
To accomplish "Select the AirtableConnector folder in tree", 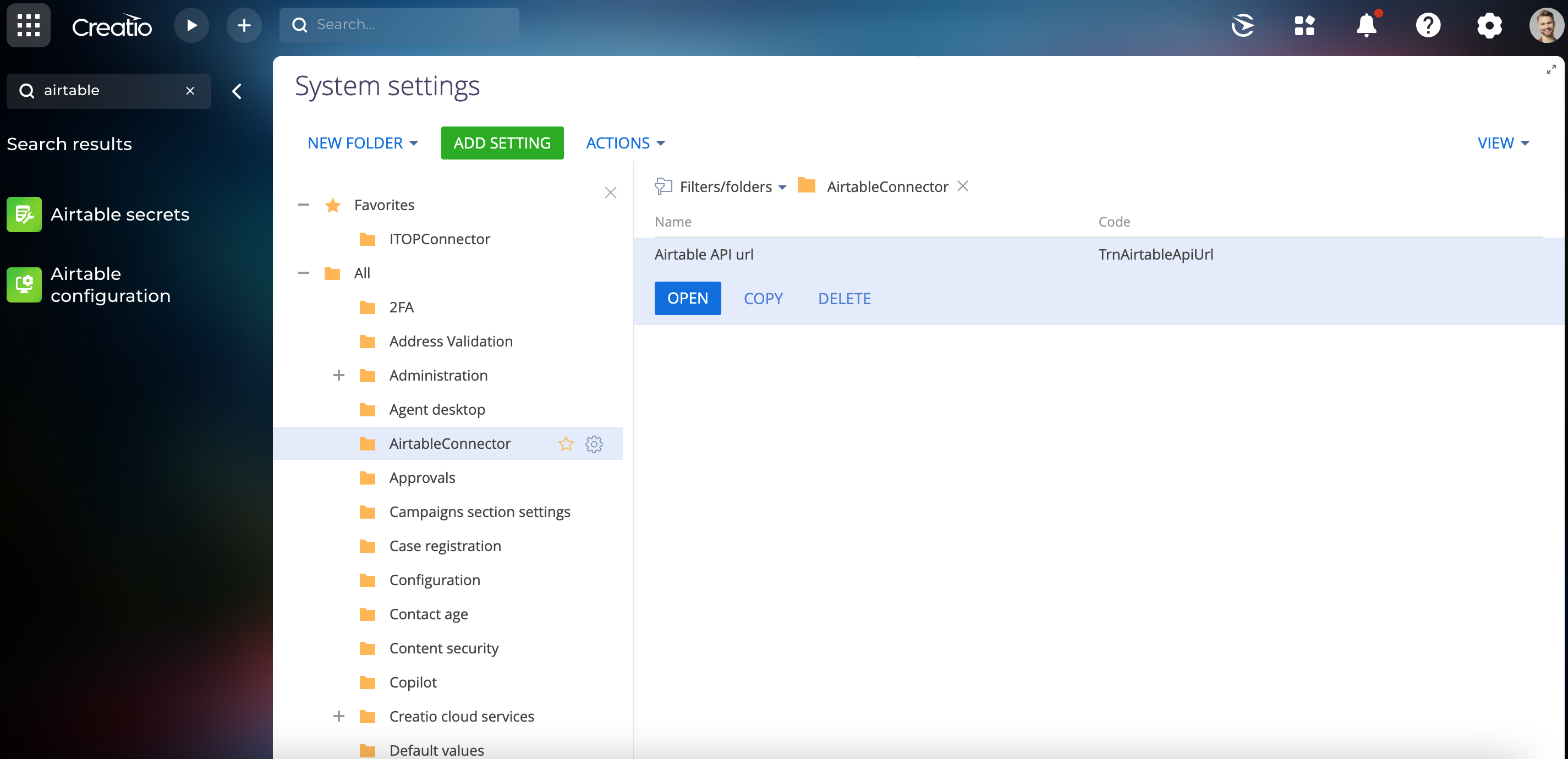I will click(x=450, y=444).
